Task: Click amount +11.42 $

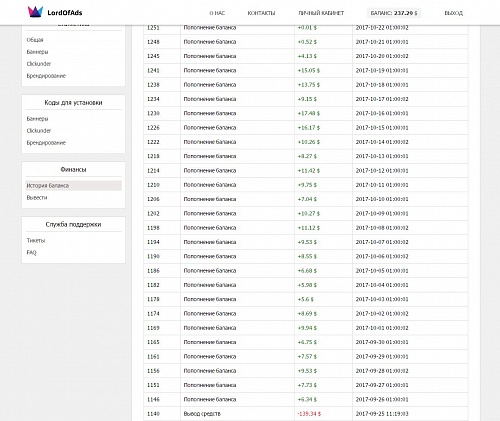Action: pos(308,171)
